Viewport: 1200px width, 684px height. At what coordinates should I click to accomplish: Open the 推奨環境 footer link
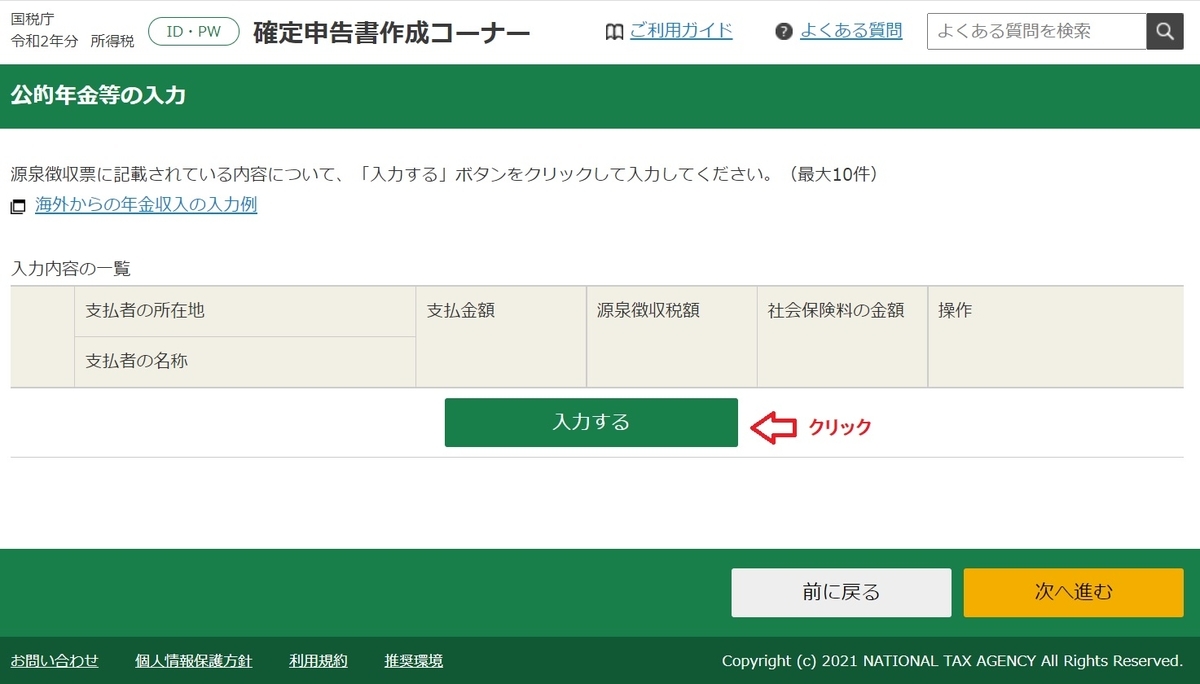(412, 661)
